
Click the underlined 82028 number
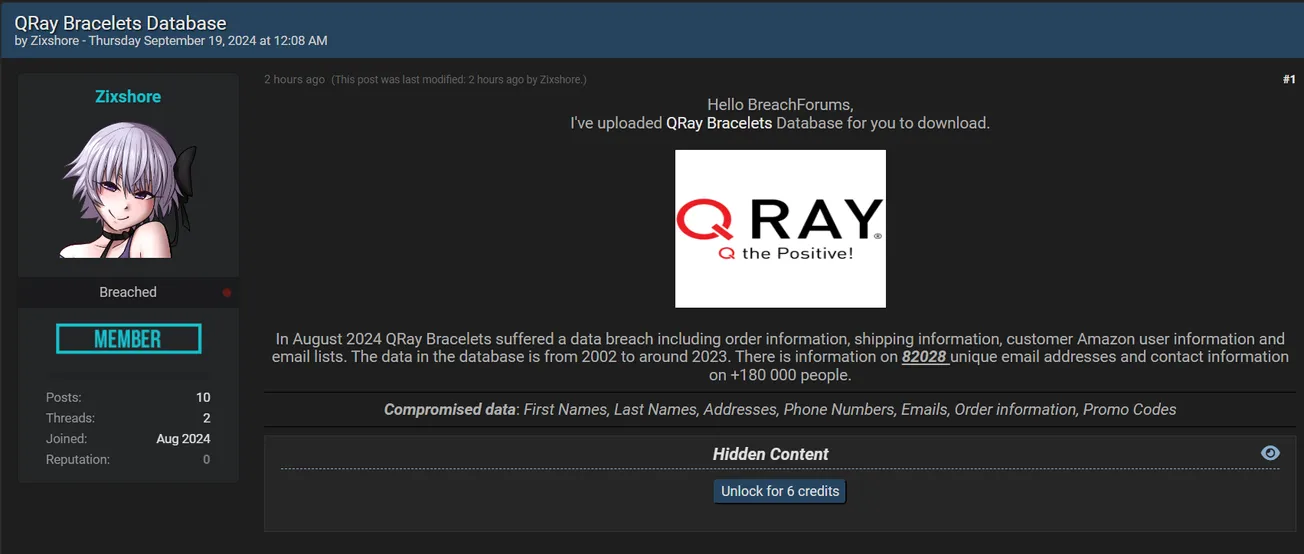tap(925, 357)
